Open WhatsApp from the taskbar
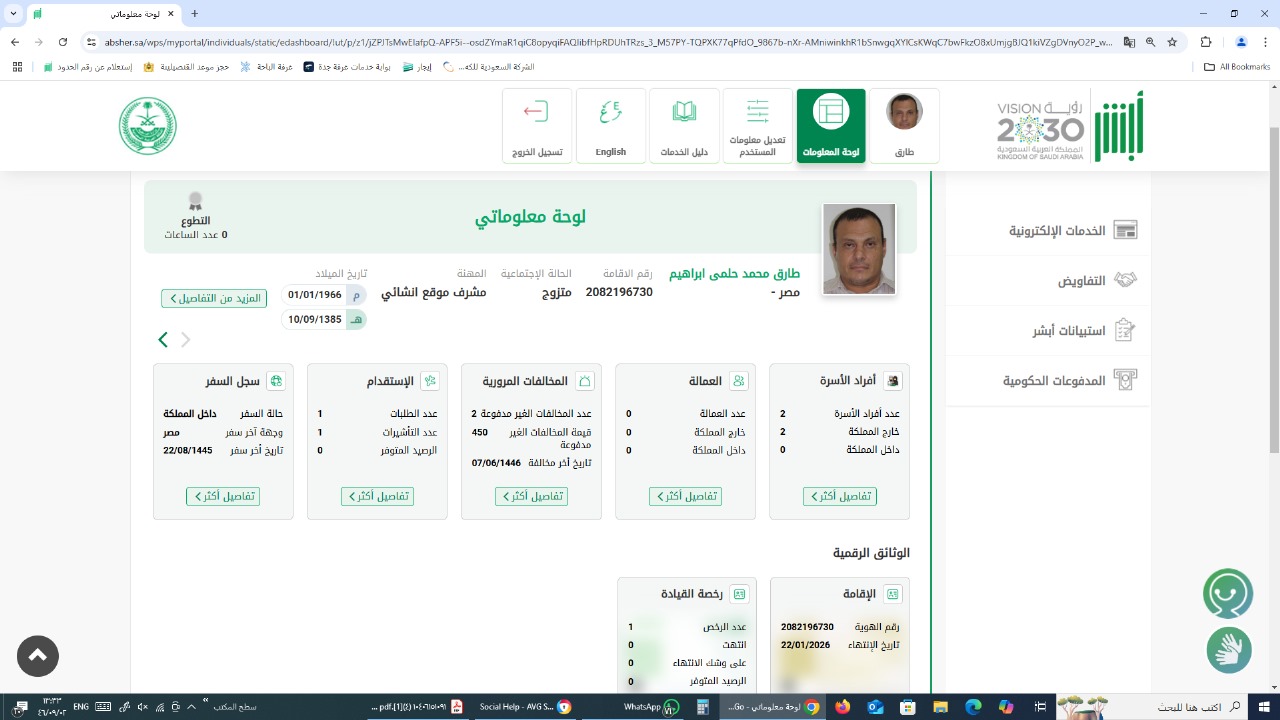Screen dimensions: 1280x720 [x=650, y=707]
